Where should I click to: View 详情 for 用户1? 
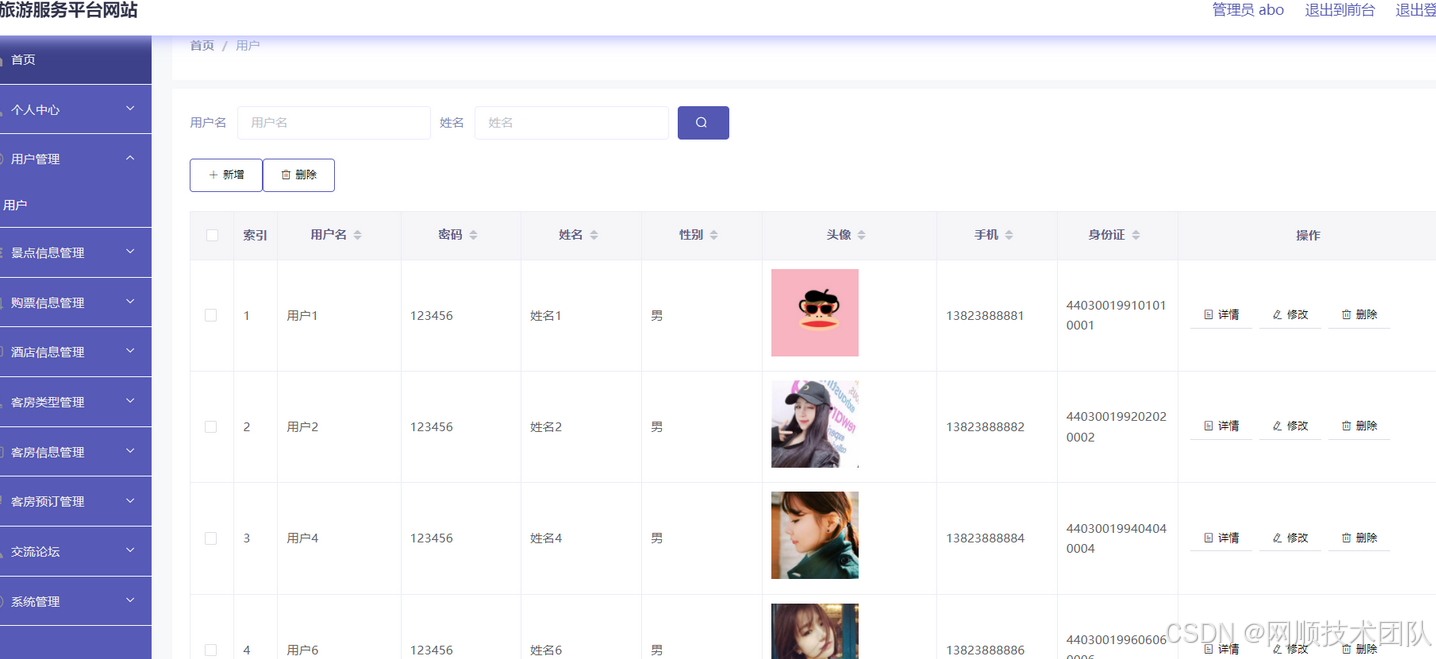tap(1221, 315)
